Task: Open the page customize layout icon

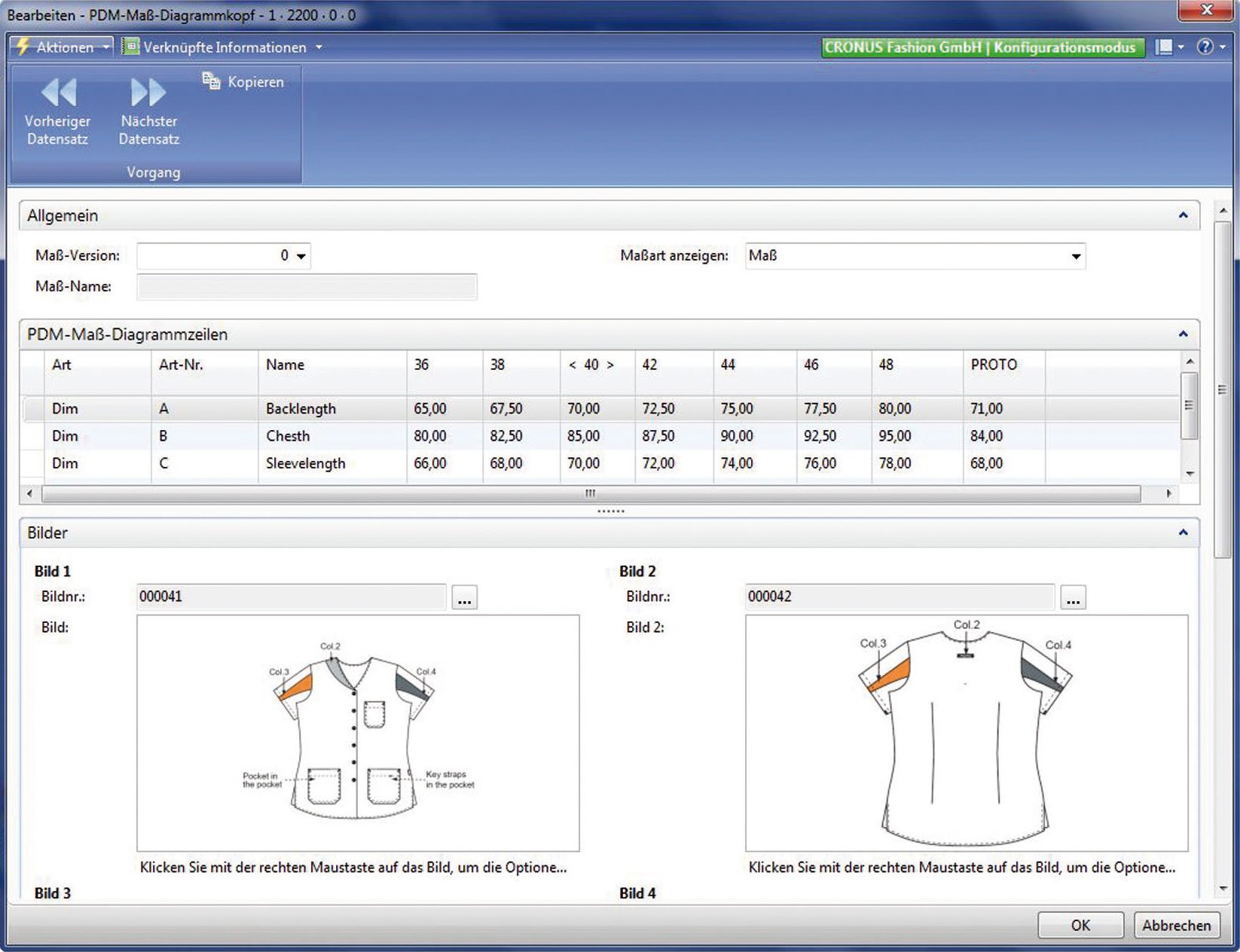Action: coord(1164,47)
